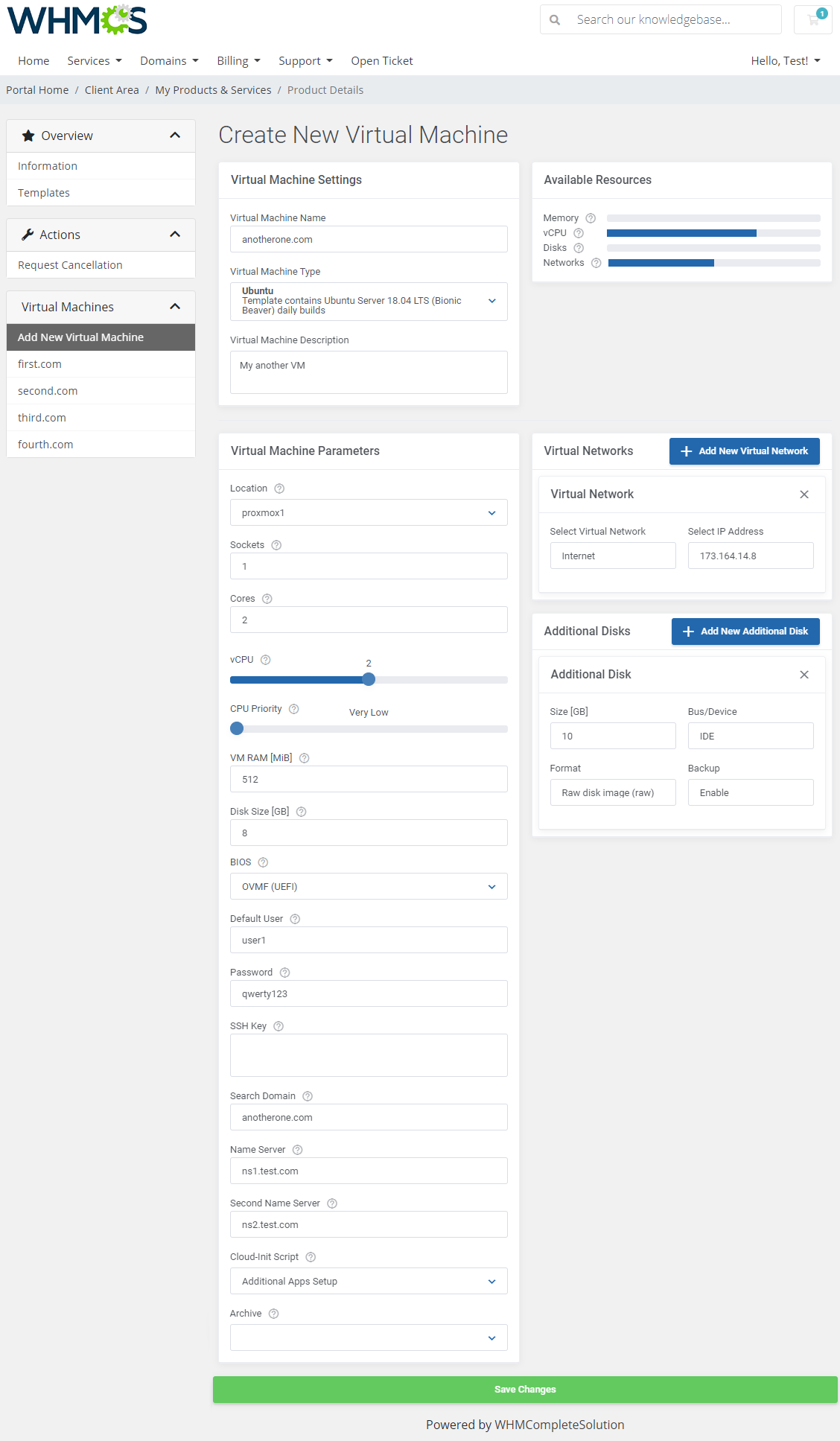840x1441 pixels.
Task: Click the Memory help icon
Action: [x=591, y=218]
